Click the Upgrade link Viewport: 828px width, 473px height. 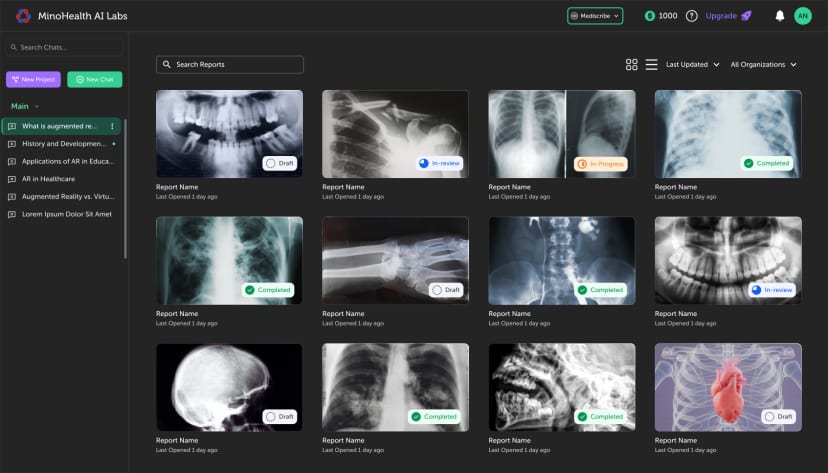[x=721, y=16]
